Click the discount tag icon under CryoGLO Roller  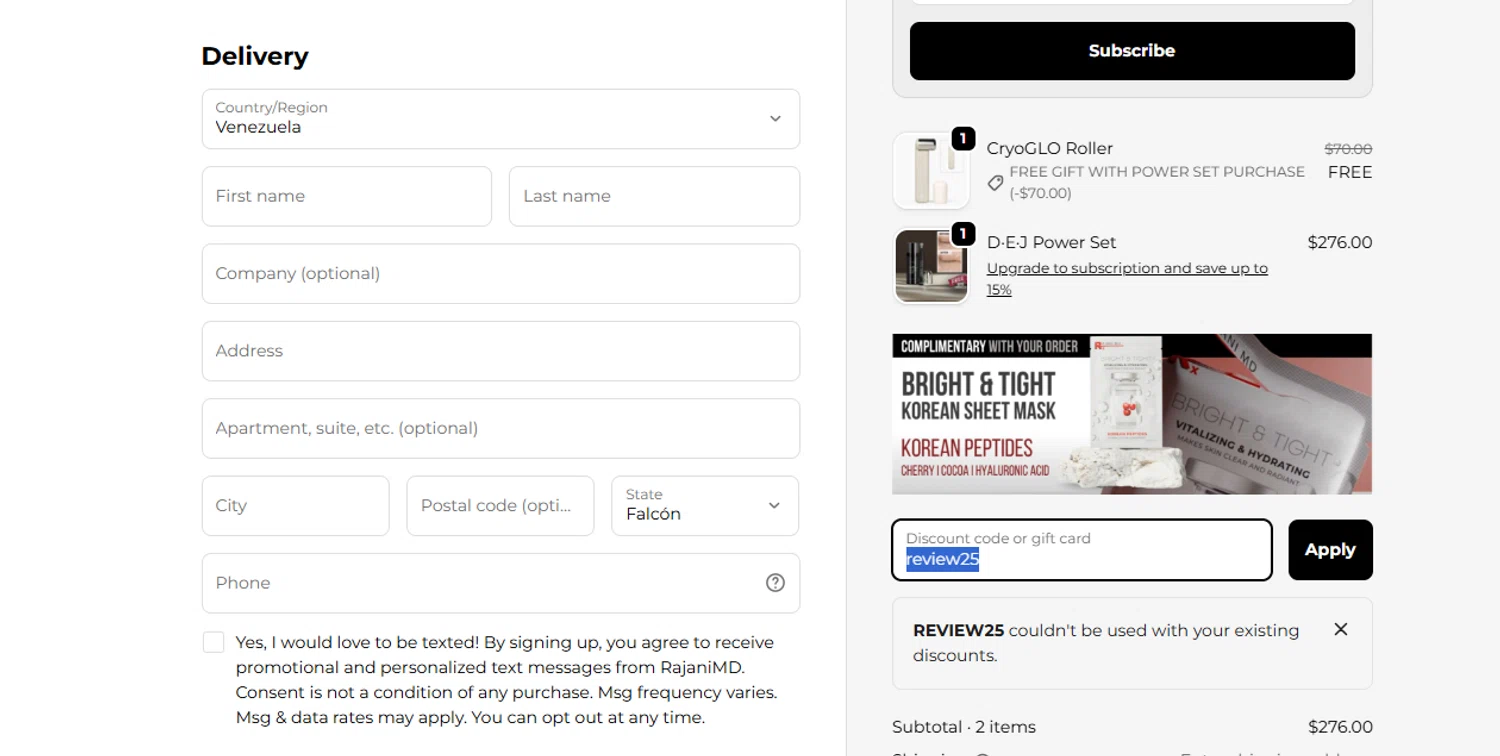(x=996, y=183)
